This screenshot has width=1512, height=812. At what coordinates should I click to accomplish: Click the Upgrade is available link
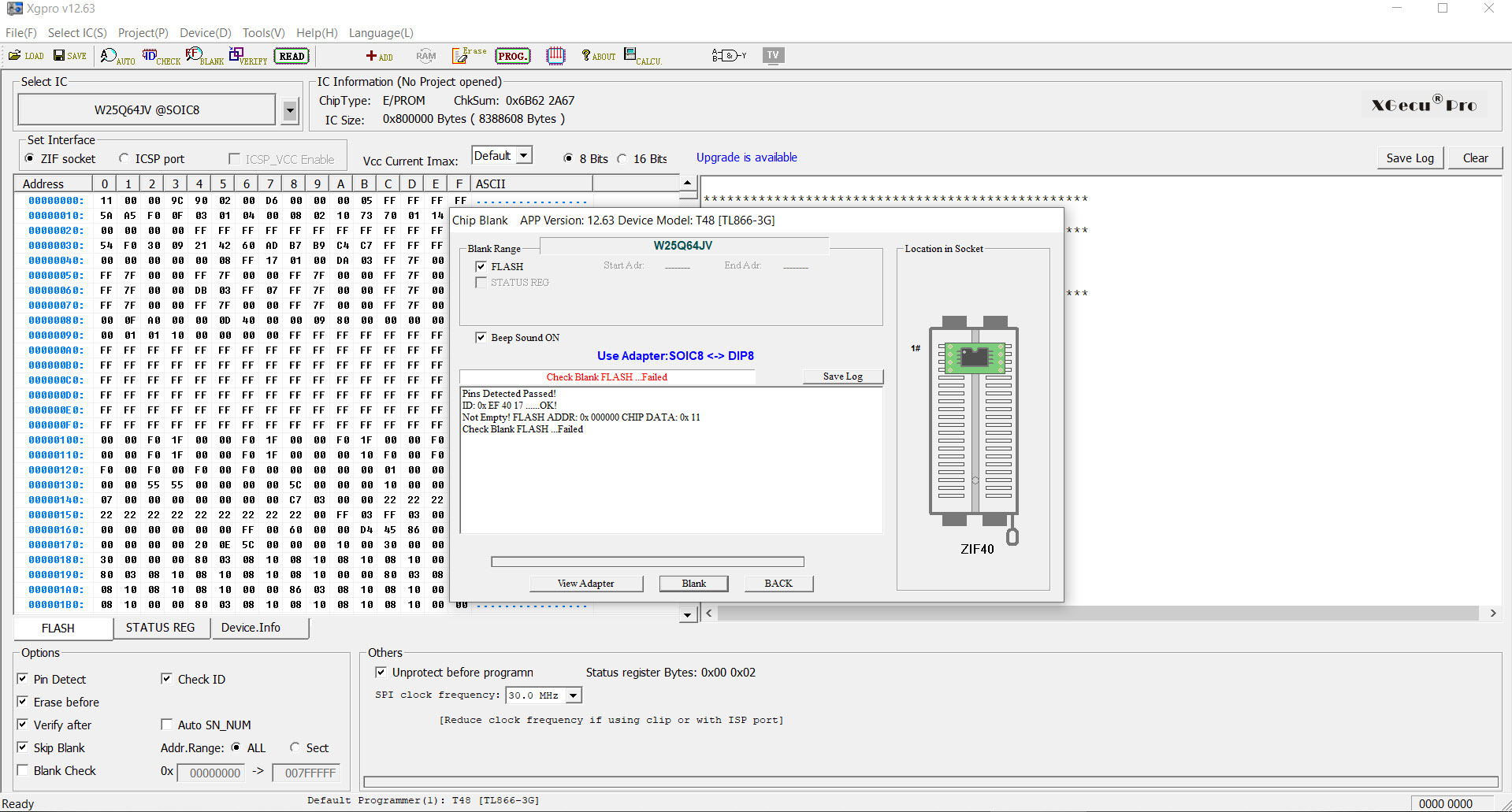(746, 158)
